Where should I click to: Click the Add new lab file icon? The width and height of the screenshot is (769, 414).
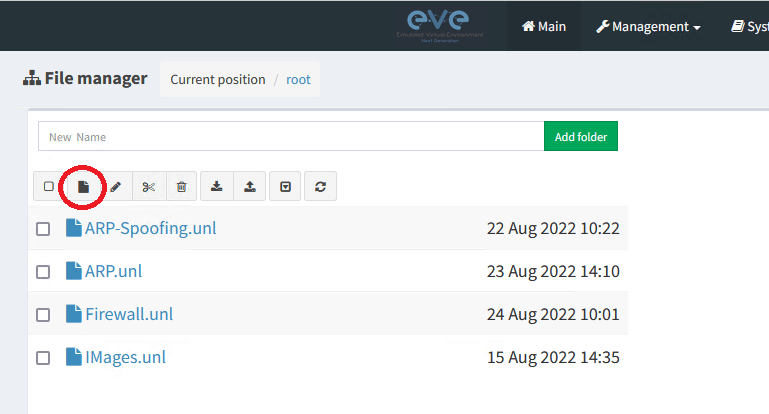[84, 186]
